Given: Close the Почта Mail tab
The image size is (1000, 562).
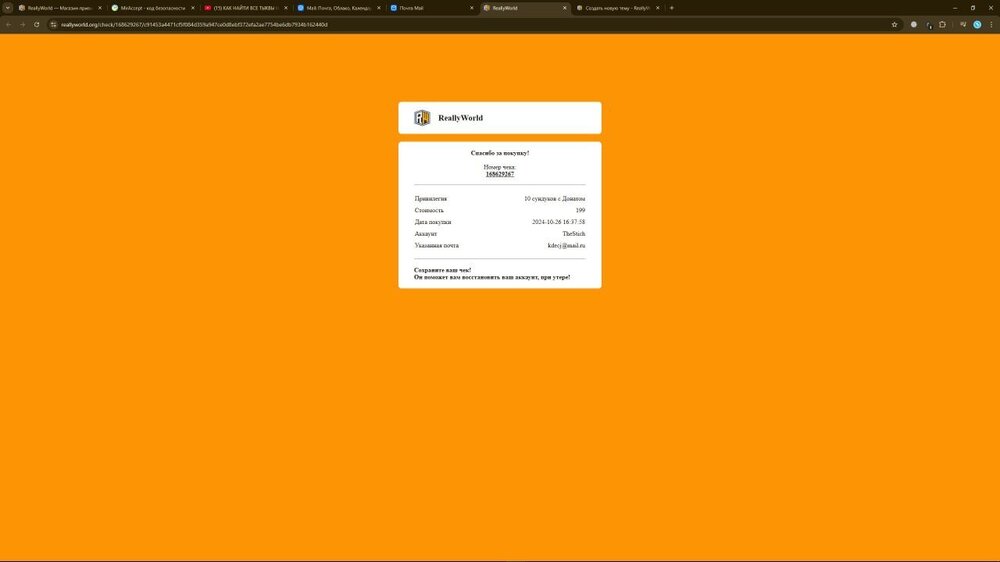Looking at the screenshot, I should point(472,8).
